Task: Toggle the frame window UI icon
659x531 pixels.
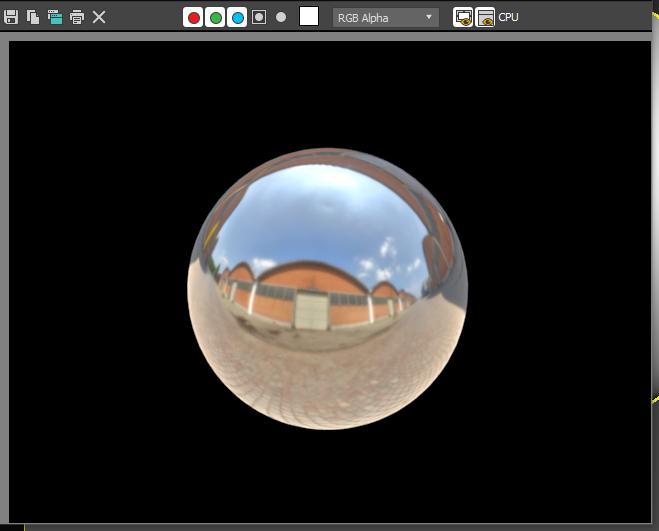Action: pyautogui.click(x=485, y=18)
